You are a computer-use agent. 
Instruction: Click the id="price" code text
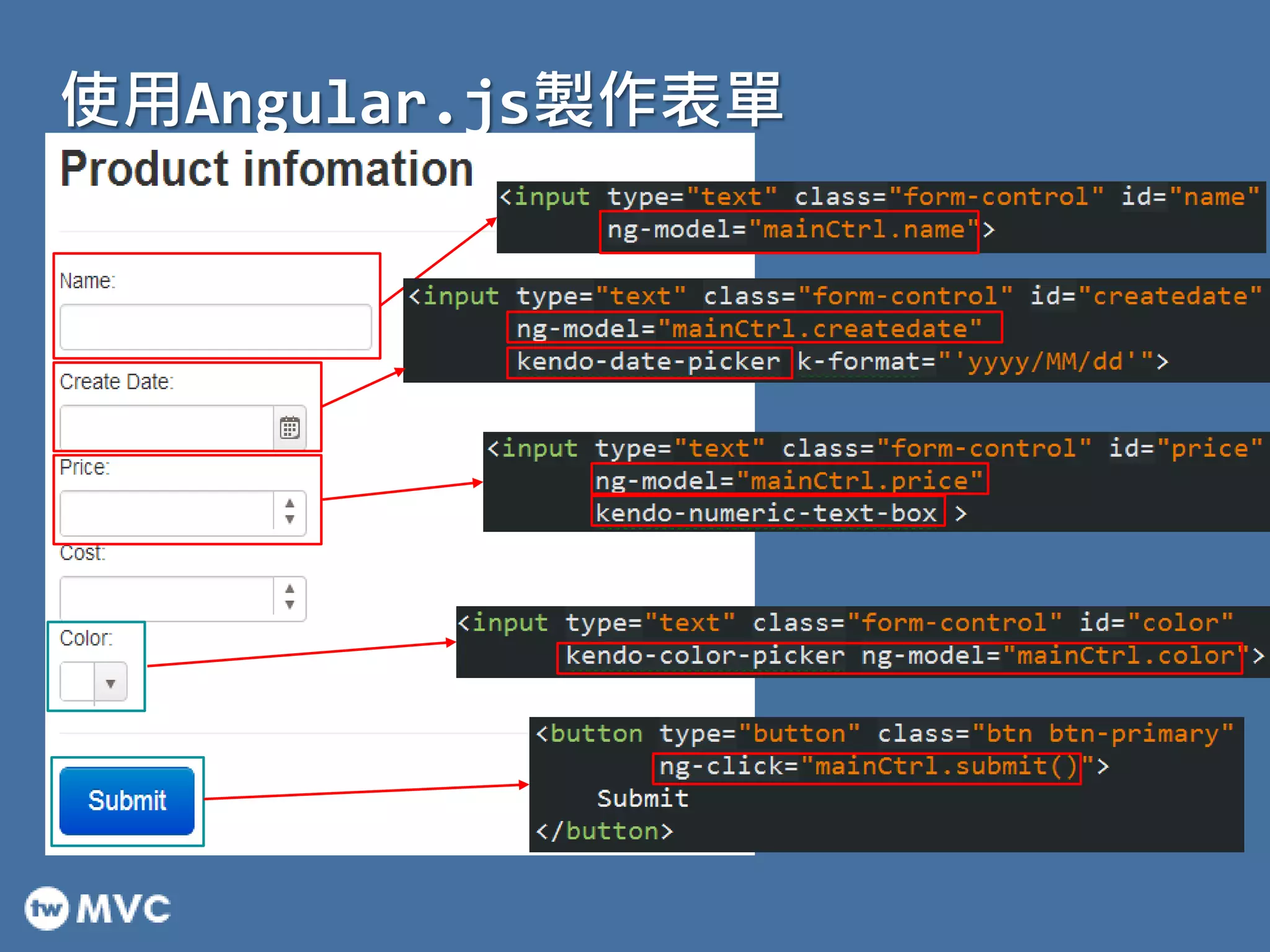point(1186,448)
